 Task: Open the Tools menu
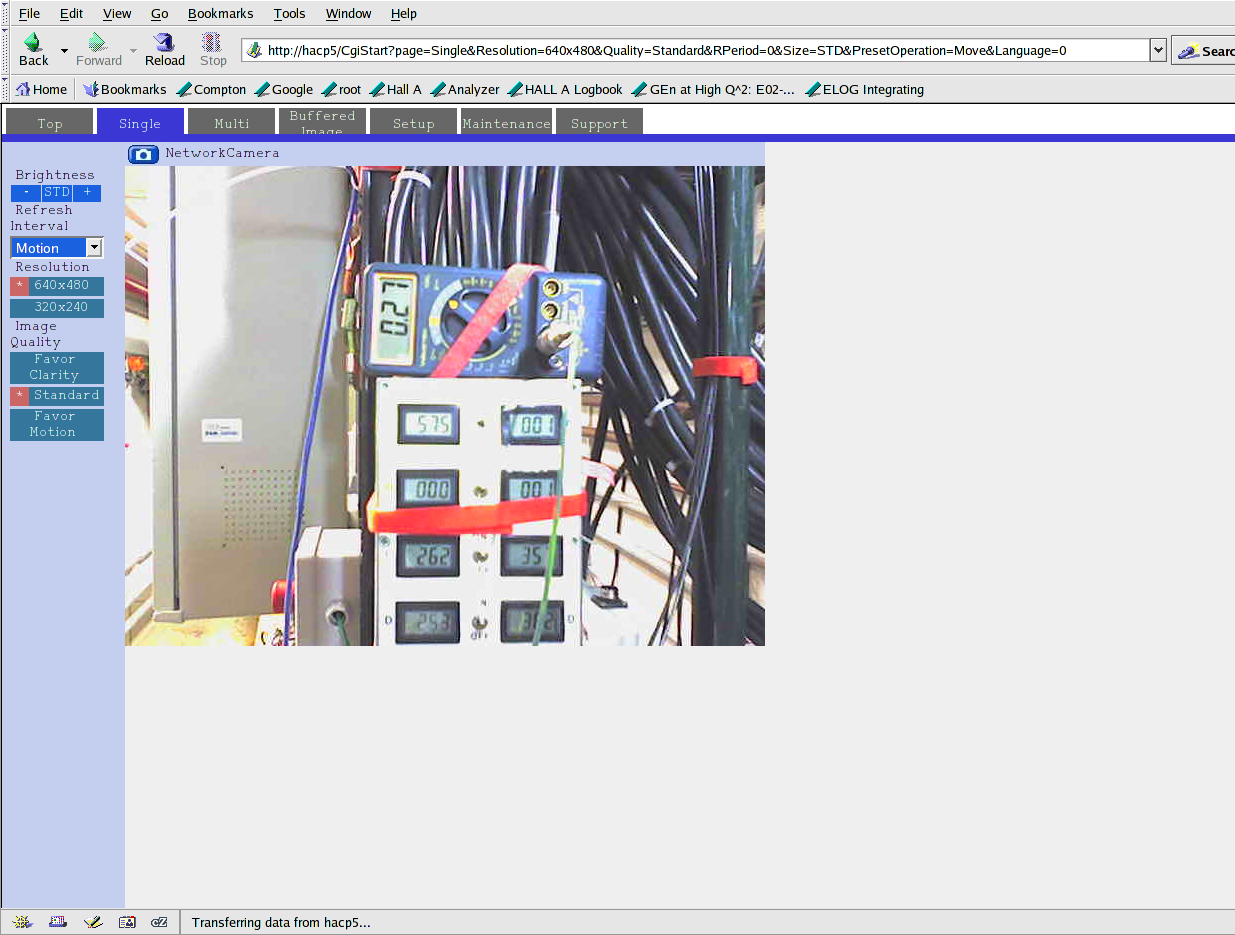pos(289,13)
